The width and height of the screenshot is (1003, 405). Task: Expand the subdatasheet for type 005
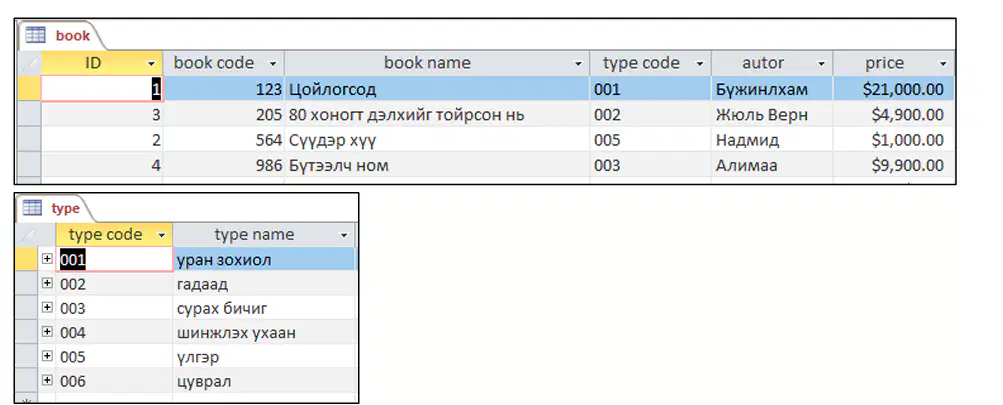point(47,356)
